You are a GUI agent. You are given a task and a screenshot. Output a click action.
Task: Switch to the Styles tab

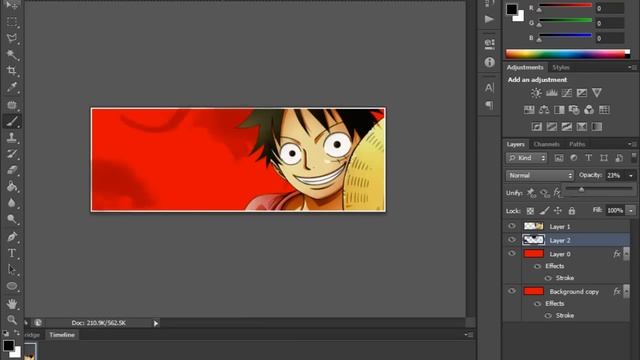[561, 67]
